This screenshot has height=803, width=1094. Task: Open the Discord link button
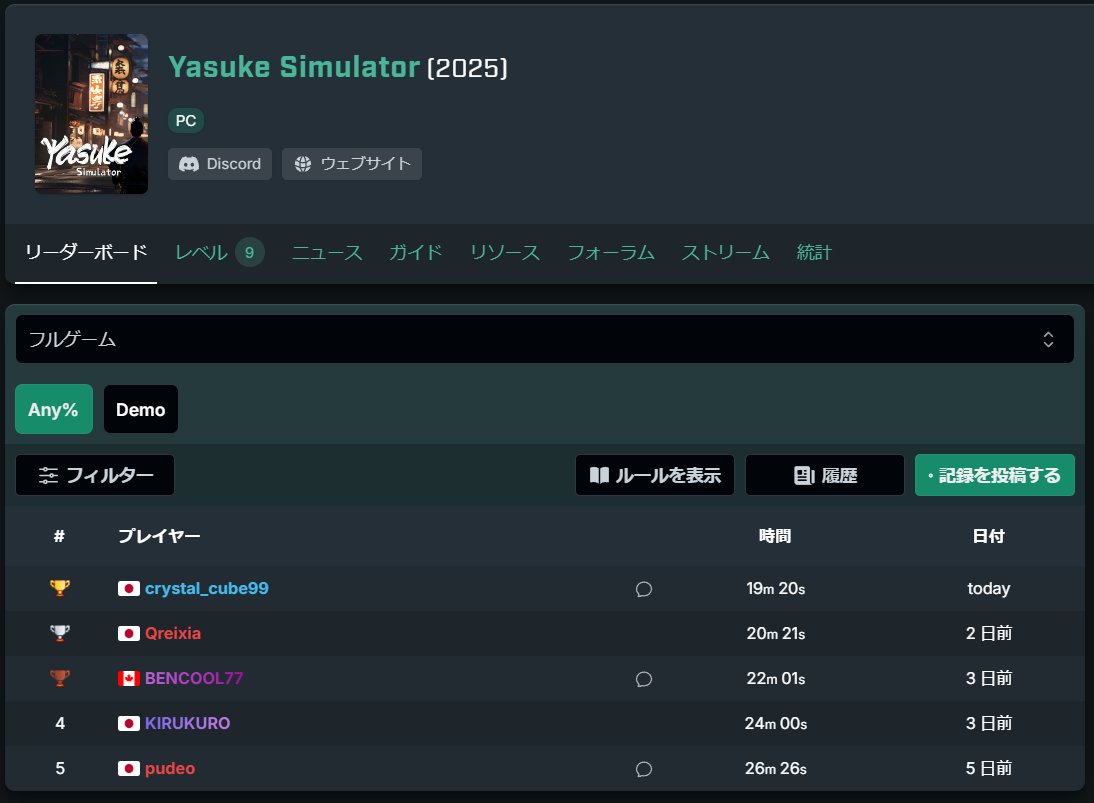click(x=220, y=164)
